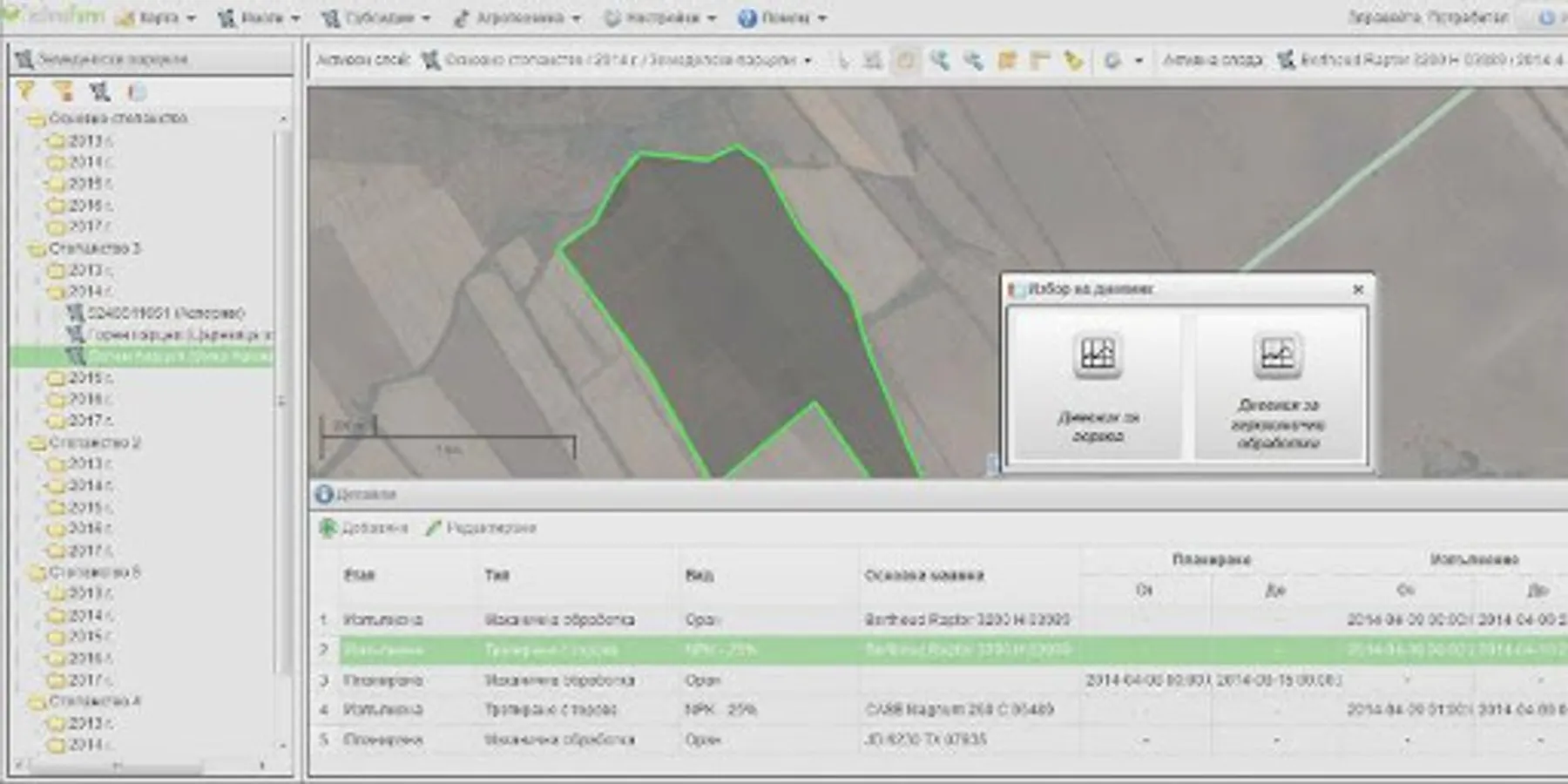Image resolution: width=1568 pixels, height=784 pixels.
Task: Open the Агротехника menu
Action: (x=517, y=17)
